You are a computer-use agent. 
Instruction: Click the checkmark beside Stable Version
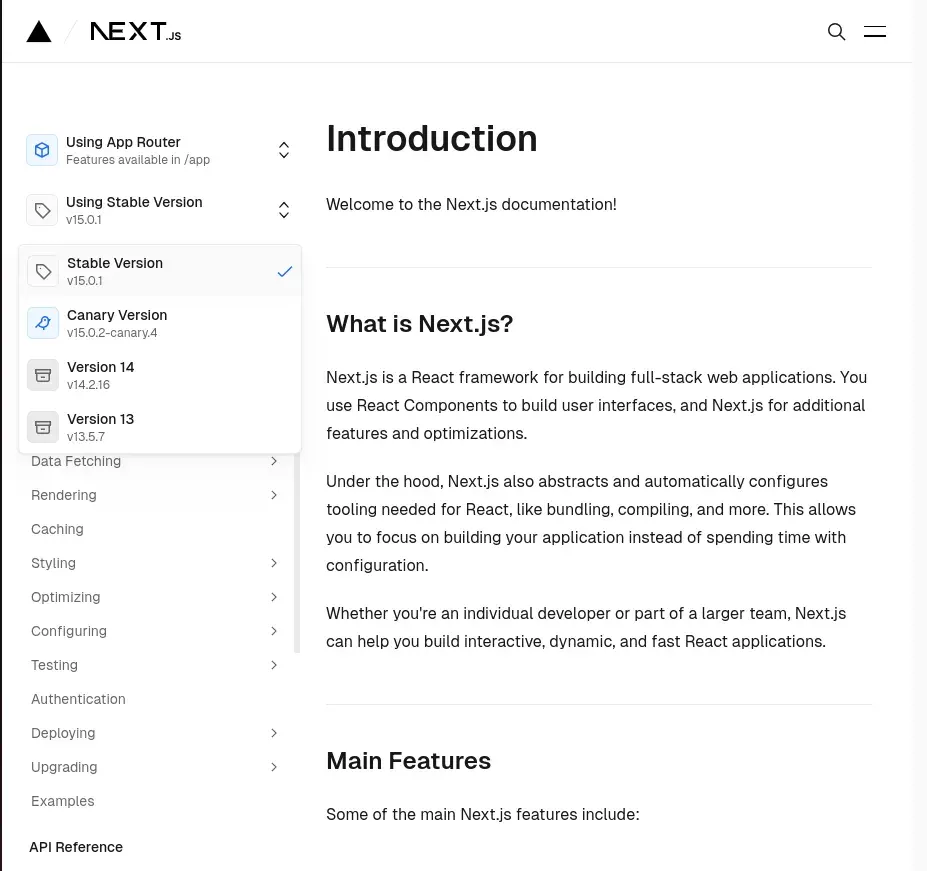285,270
